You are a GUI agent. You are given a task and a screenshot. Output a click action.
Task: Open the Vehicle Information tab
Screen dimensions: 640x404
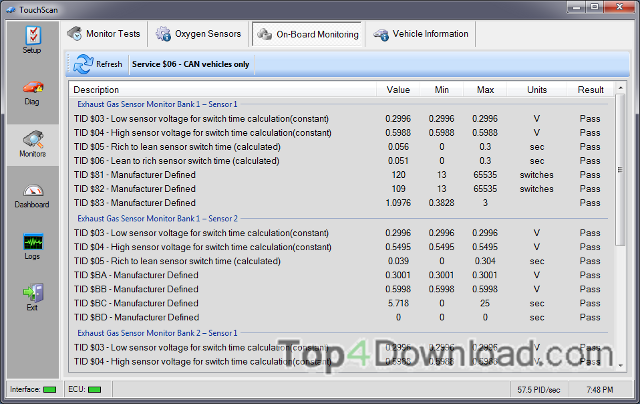pyautogui.click(x=421, y=34)
